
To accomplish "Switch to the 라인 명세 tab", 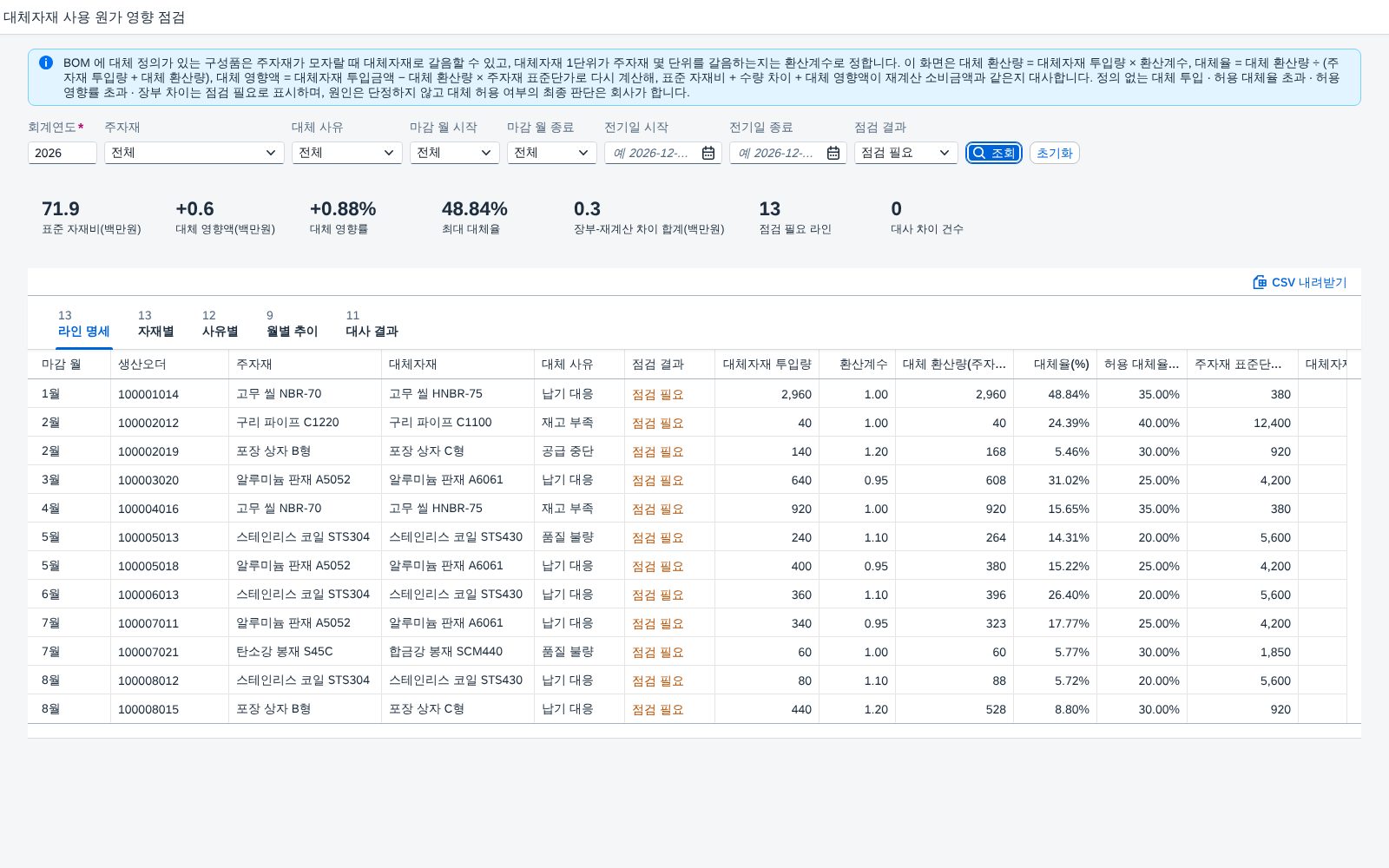I will pos(83,324).
